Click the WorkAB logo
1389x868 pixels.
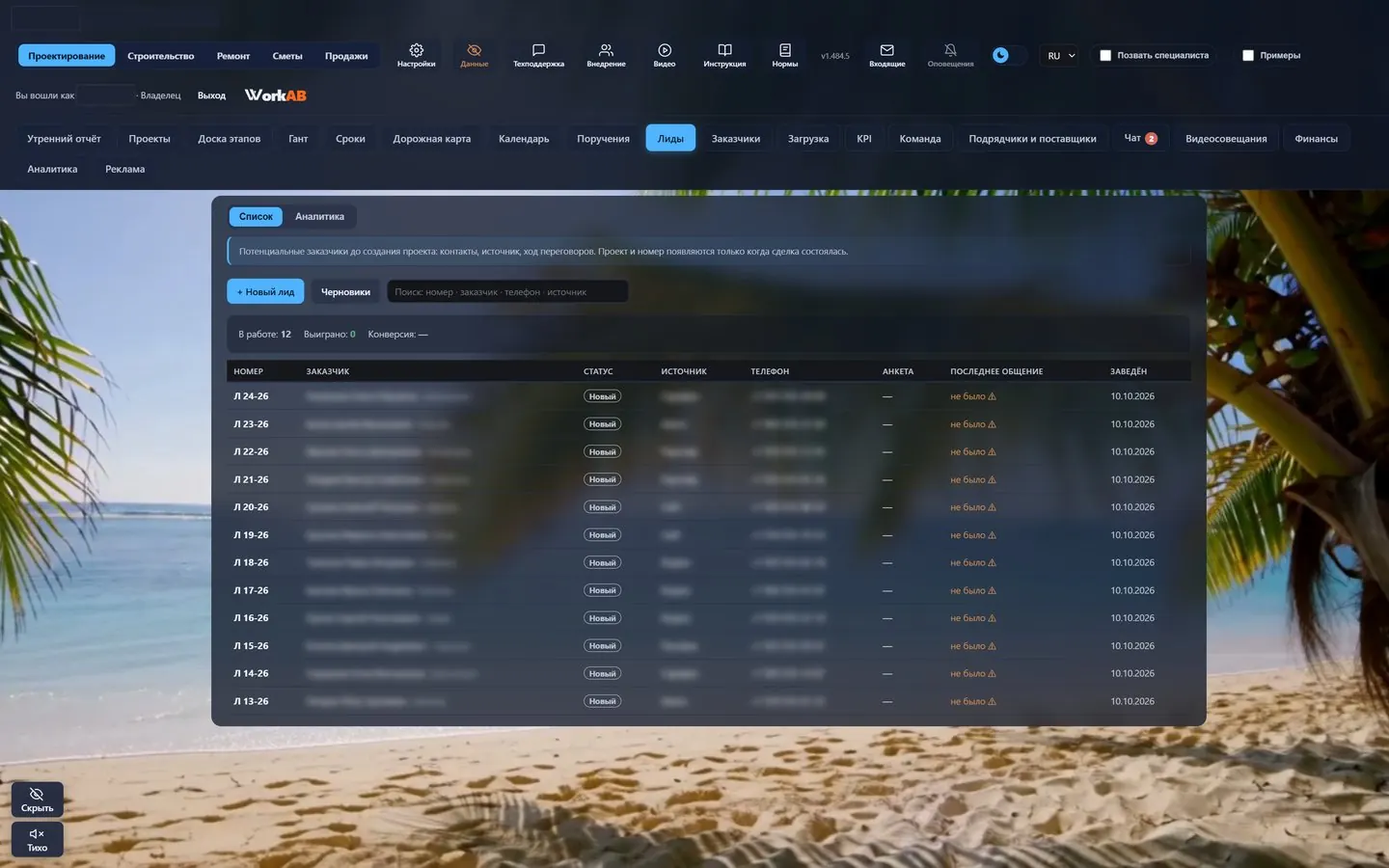[275, 95]
